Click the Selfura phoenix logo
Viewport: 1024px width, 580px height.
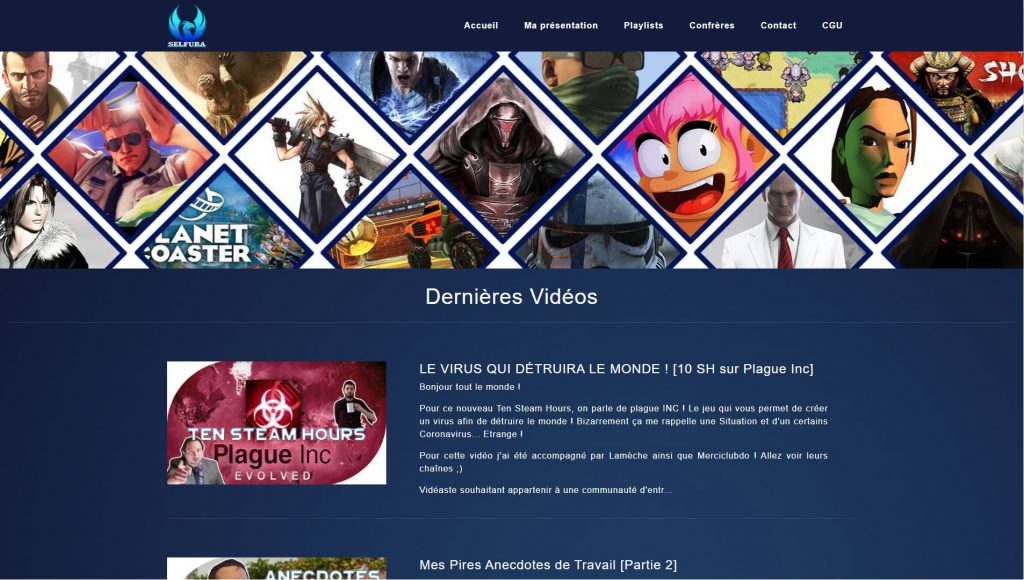[x=187, y=26]
